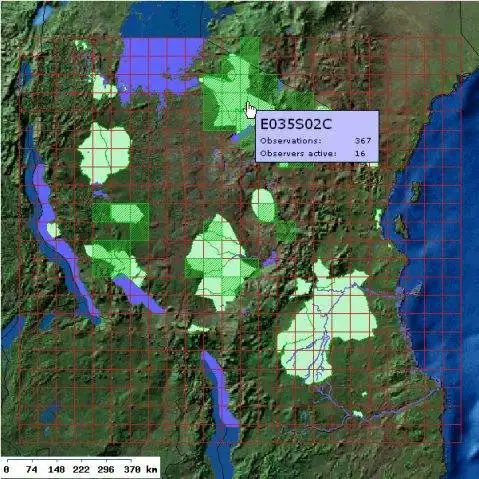This screenshot has width=479, height=479.
Task: Select the pale green patch west of Lake Victoria
Action: coord(103,87)
